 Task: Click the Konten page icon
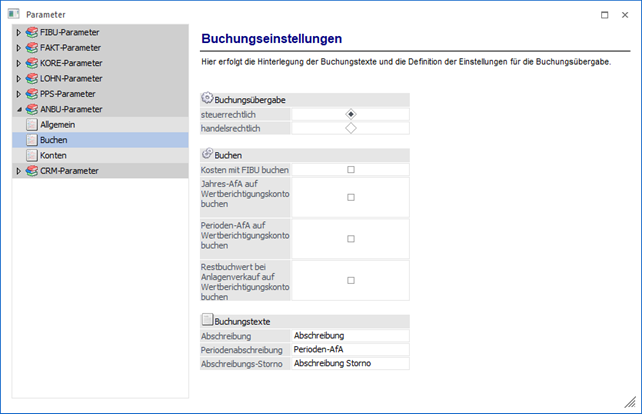click(x=31, y=156)
